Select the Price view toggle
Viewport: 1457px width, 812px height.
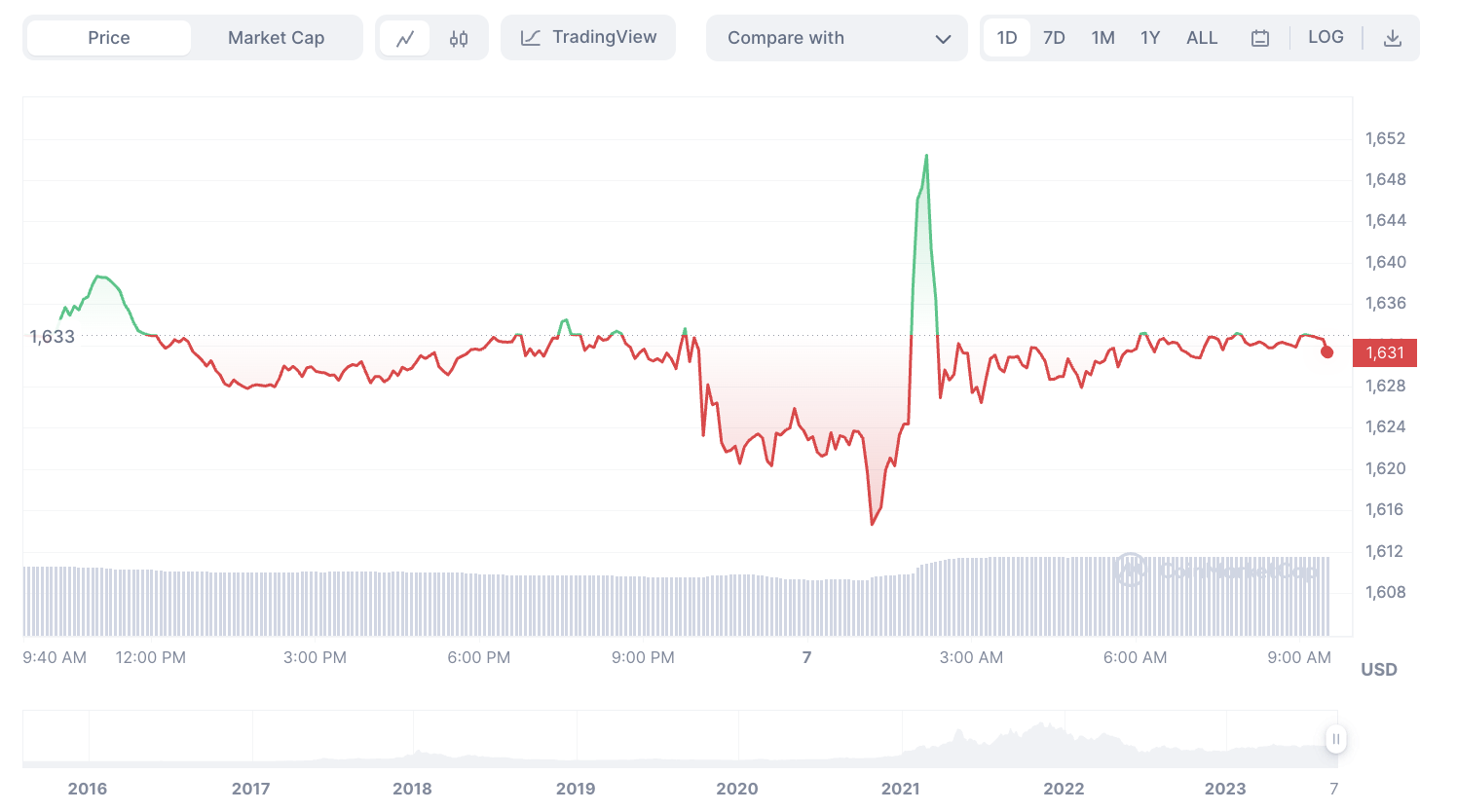[x=109, y=38]
